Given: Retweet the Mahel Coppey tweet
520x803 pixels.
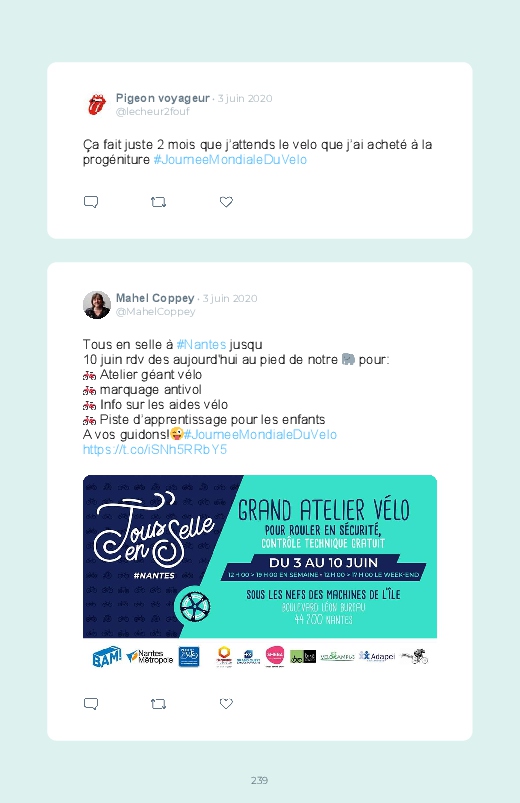Looking at the screenshot, I should 158,704.
